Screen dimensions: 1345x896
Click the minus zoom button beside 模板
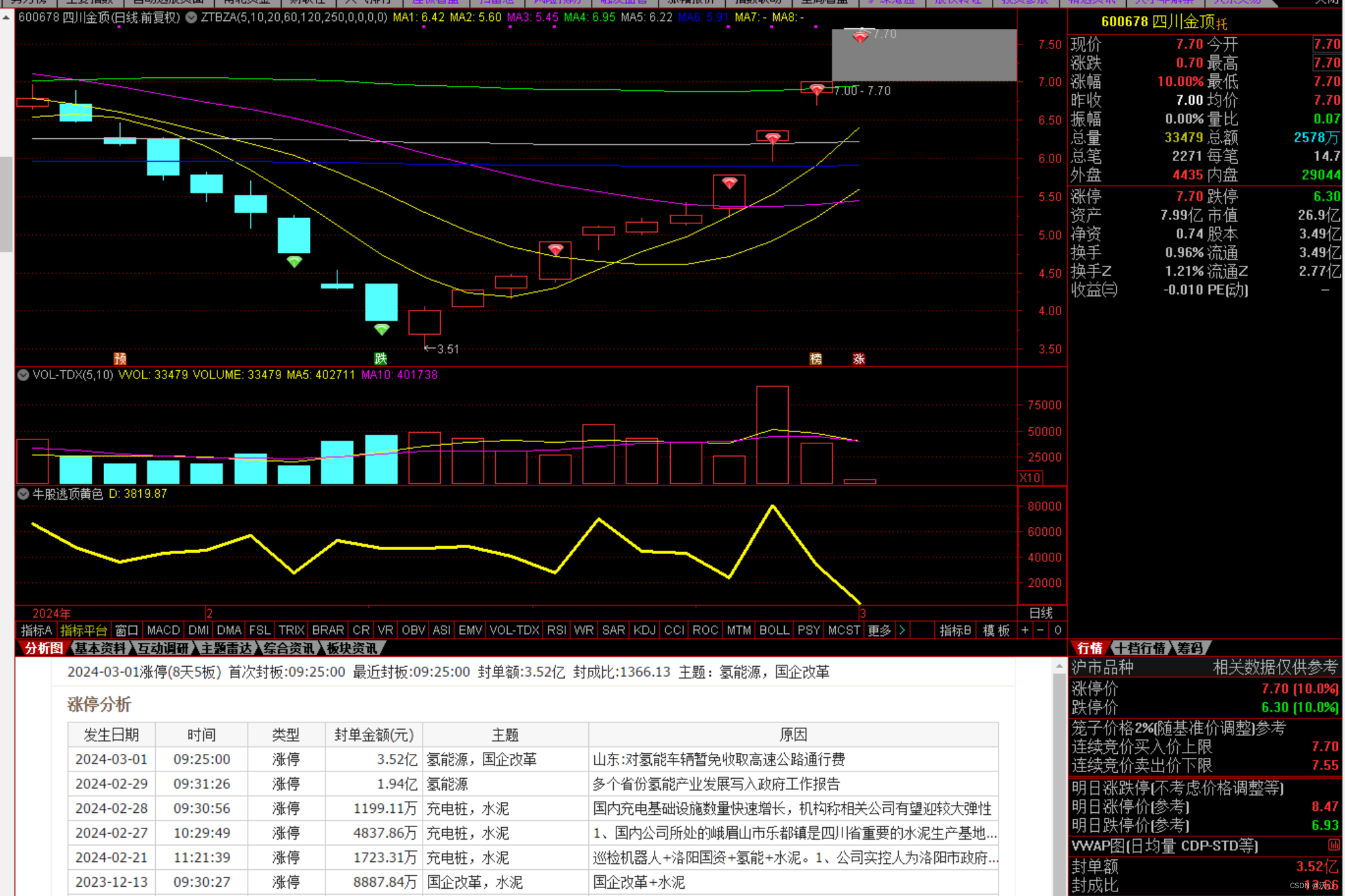(x=1040, y=630)
